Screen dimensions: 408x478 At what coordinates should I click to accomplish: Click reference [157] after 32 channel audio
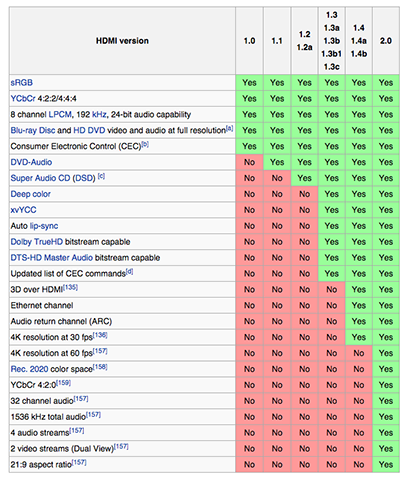coord(81,399)
